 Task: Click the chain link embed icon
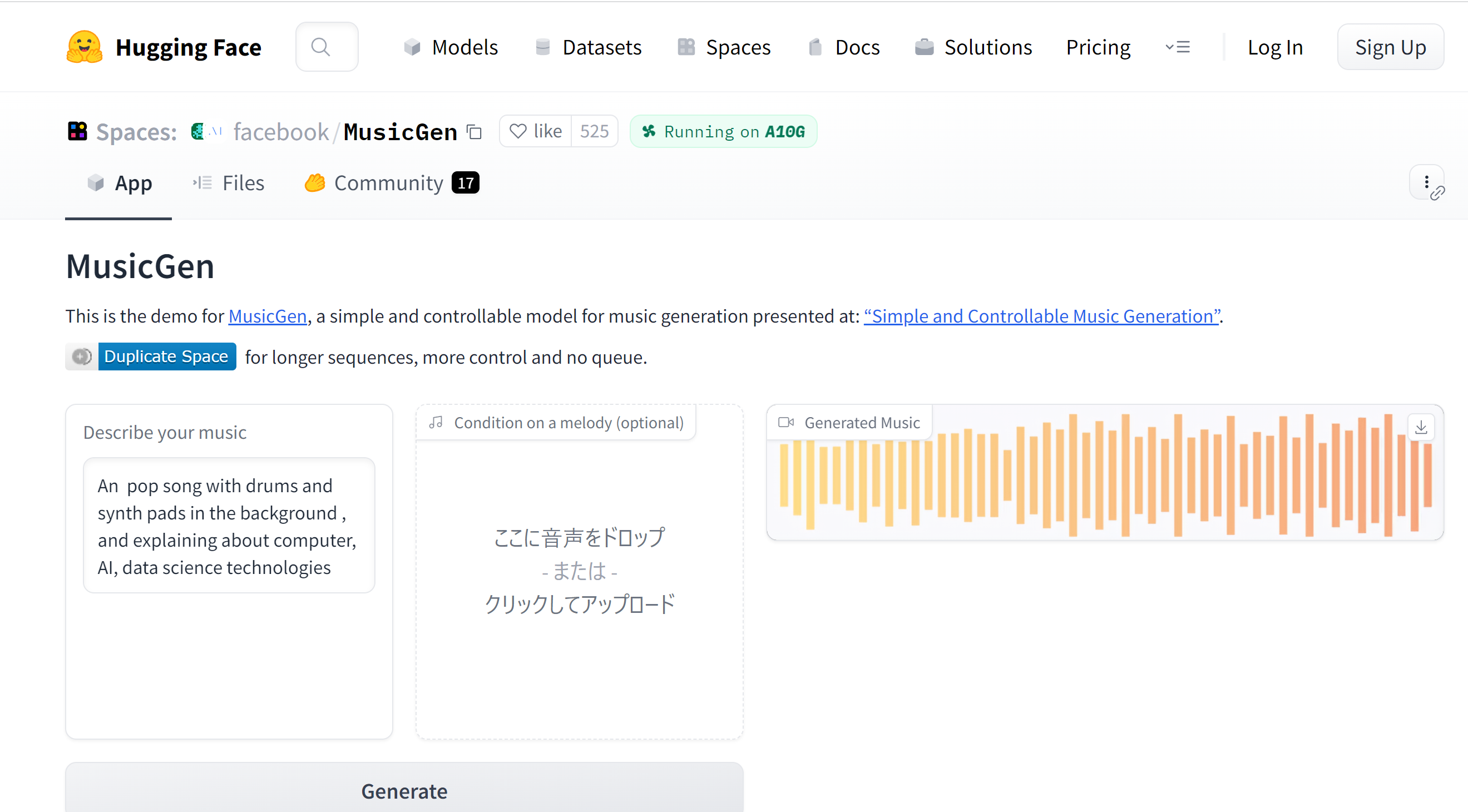pyautogui.click(x=1437, y=194)
